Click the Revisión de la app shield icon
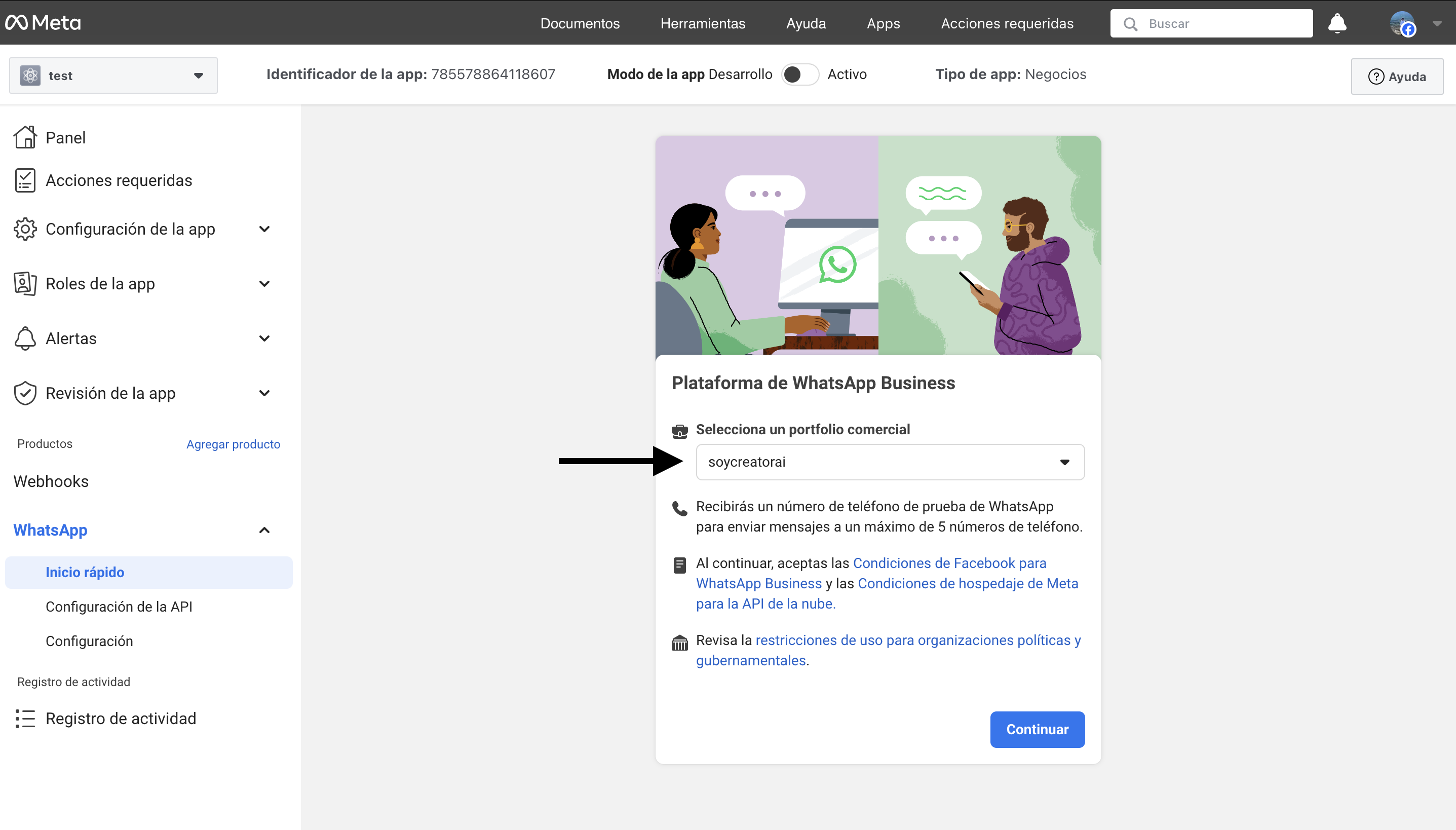Image resolution: width=1456 pixels, height=830 pixels. [x=25, y=393]
